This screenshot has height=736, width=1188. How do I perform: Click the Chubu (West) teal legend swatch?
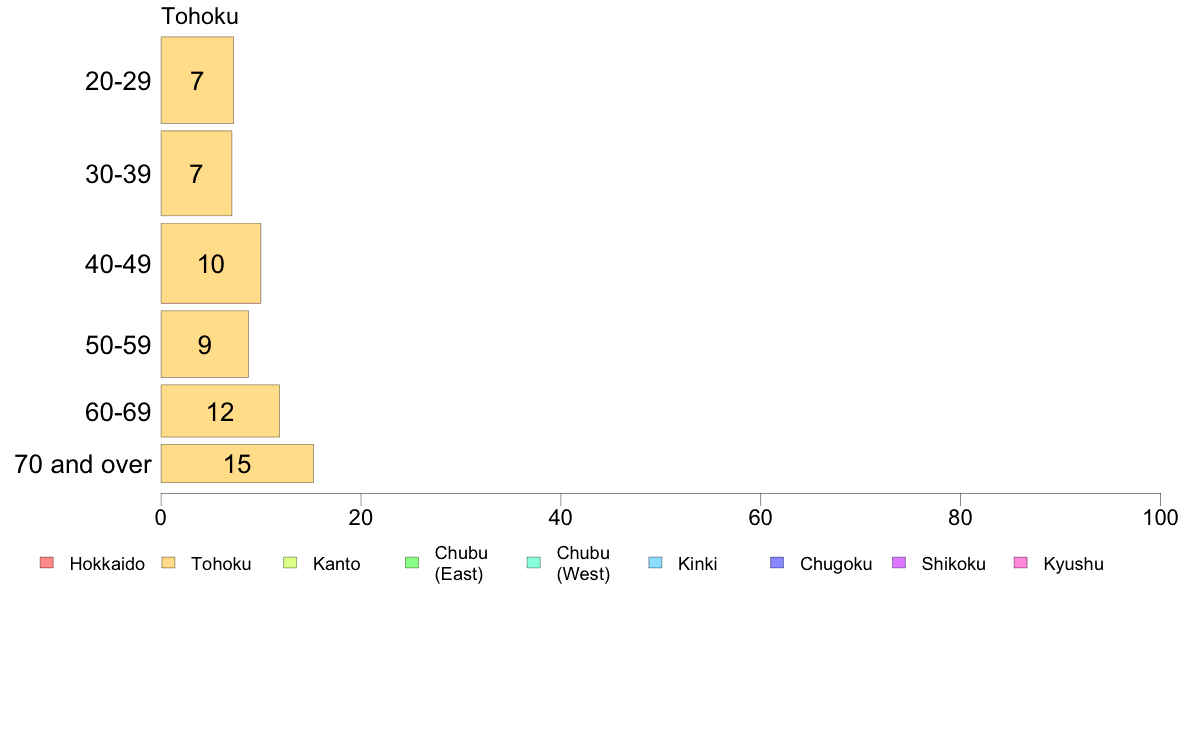tap(533, 562)
